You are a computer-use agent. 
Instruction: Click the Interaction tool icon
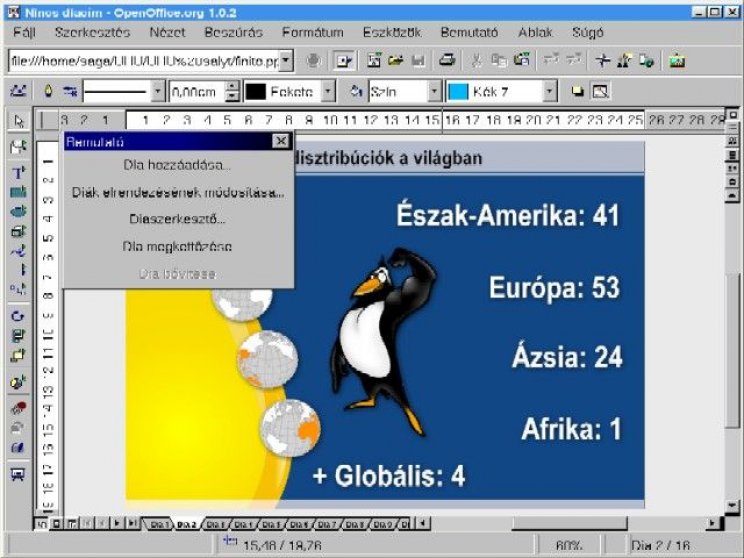tap(18, 428)
